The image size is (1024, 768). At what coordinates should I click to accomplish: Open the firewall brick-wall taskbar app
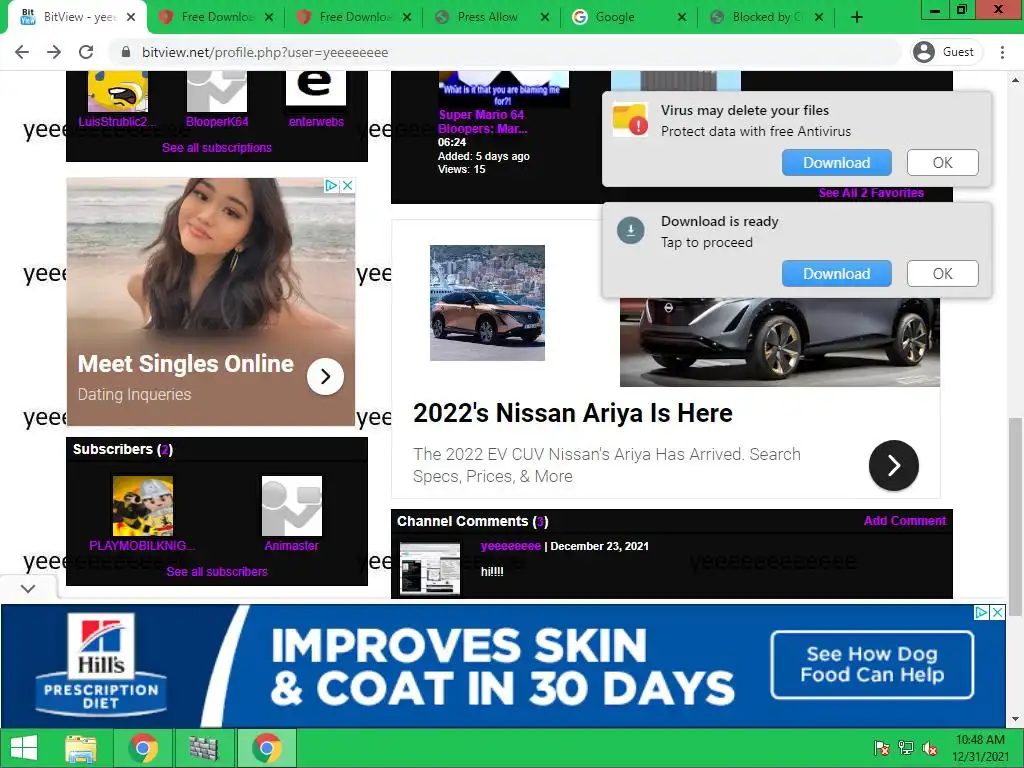[x=204, y=748]
